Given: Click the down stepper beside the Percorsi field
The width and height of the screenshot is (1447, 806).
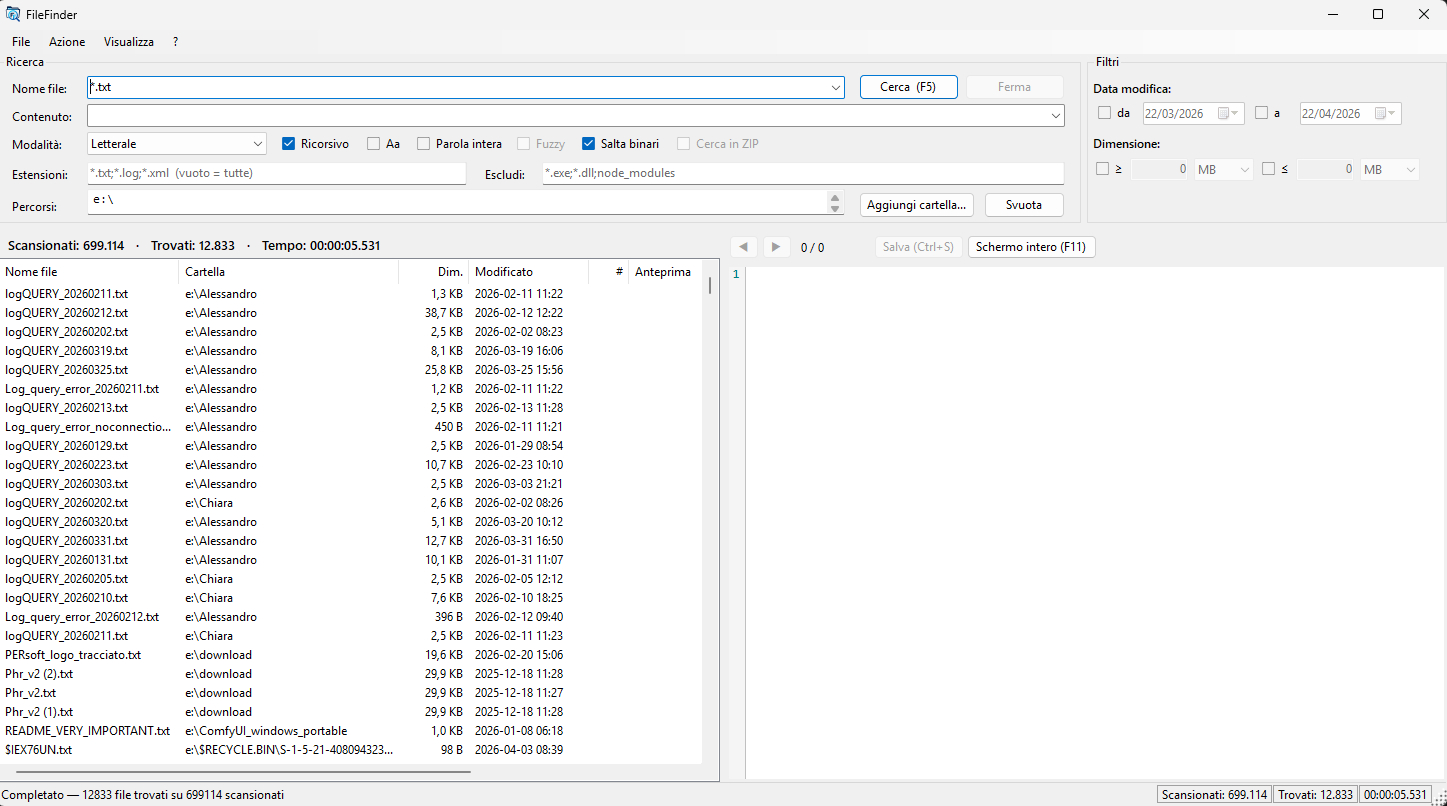Looking at the screenshot, I should coord(836,209).
